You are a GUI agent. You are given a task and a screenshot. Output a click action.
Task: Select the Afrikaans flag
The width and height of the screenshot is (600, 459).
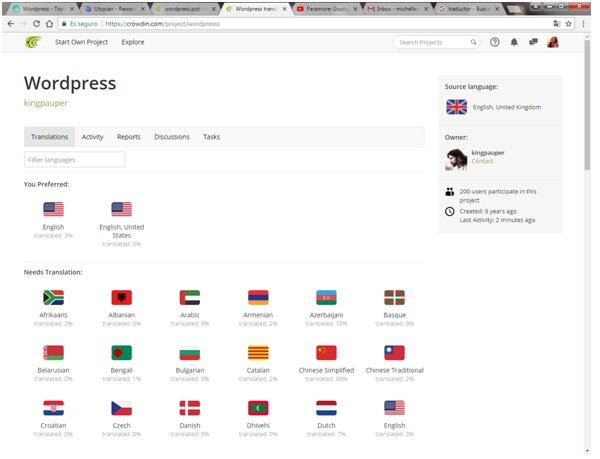(54, 298)
